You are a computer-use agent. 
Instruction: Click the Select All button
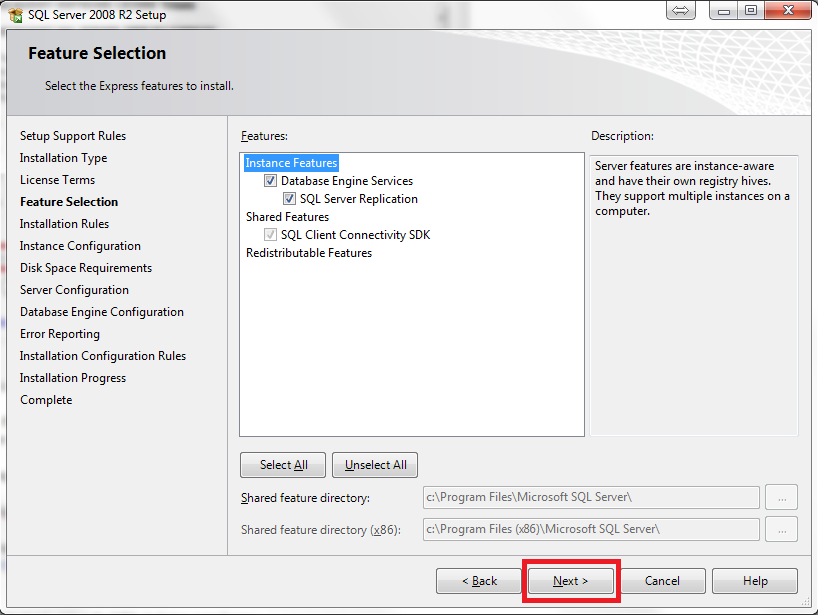[283, 465]
